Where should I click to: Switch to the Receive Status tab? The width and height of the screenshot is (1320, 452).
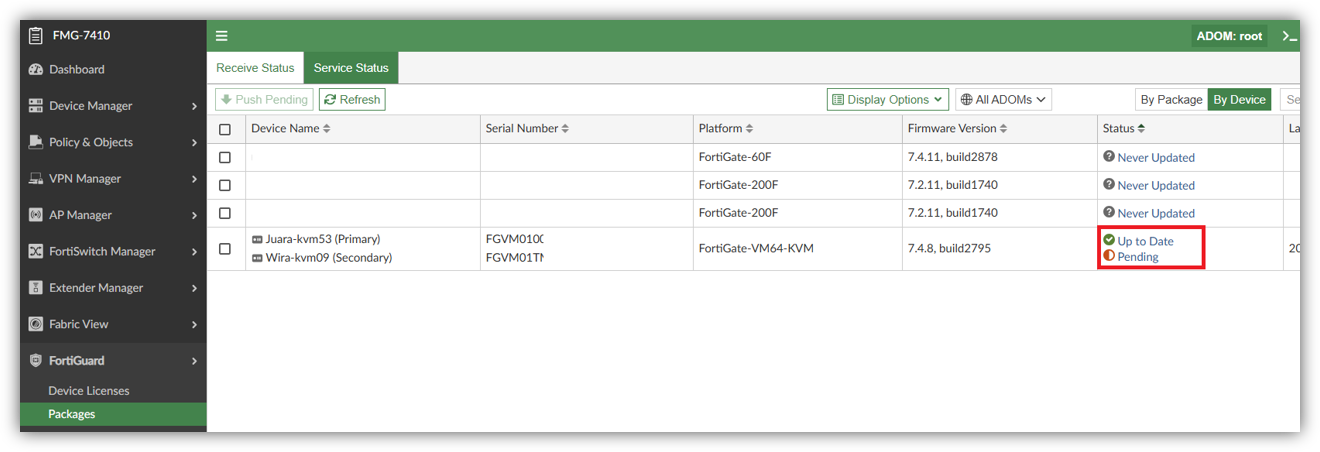(255, 68)
